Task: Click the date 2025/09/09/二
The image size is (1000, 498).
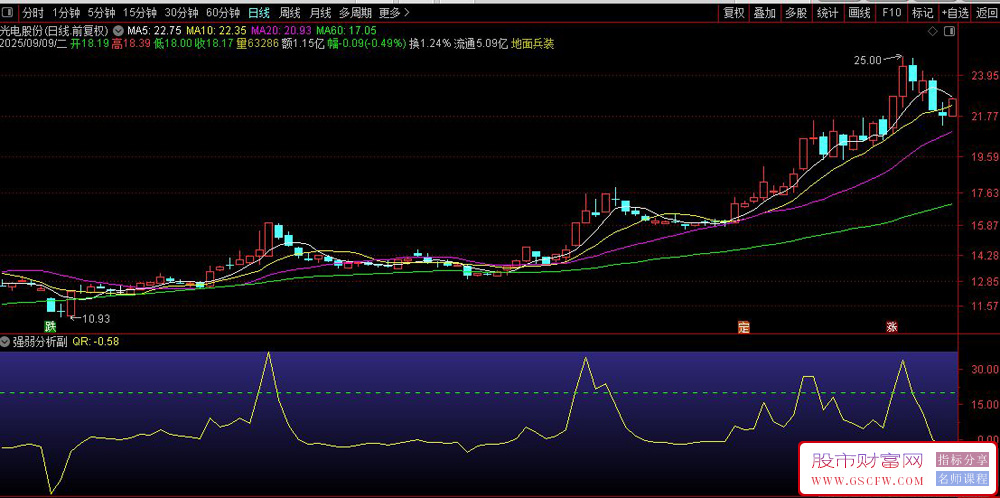Action: [34, 43]
